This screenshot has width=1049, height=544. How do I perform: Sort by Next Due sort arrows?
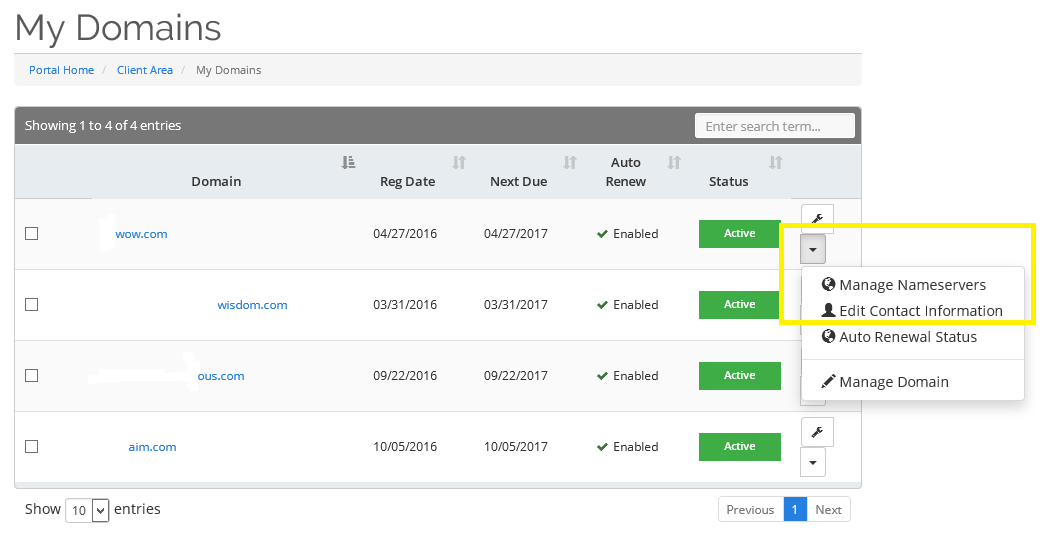[570, 162]
